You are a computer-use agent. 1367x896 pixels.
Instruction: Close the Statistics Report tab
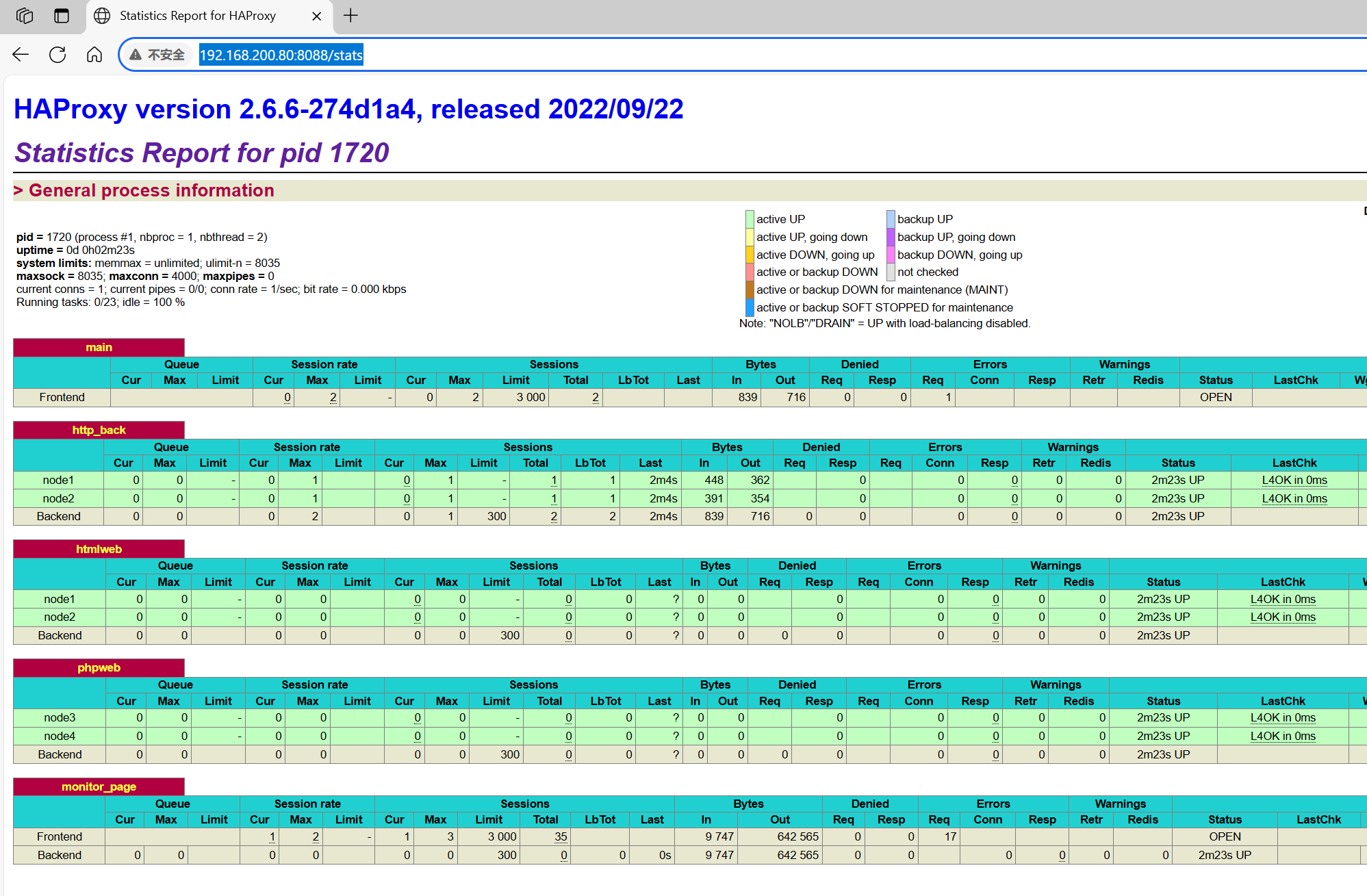point(316,16)
